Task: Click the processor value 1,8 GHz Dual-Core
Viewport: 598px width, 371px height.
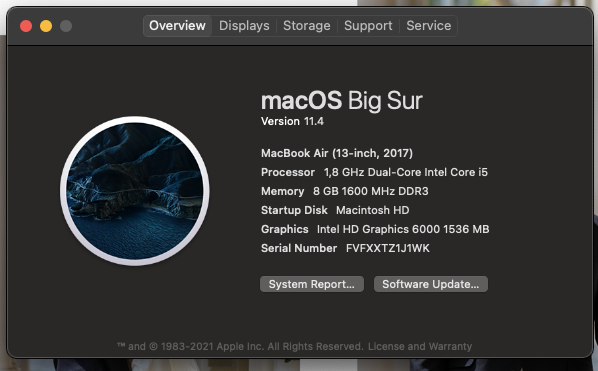Action: [406, 172]
